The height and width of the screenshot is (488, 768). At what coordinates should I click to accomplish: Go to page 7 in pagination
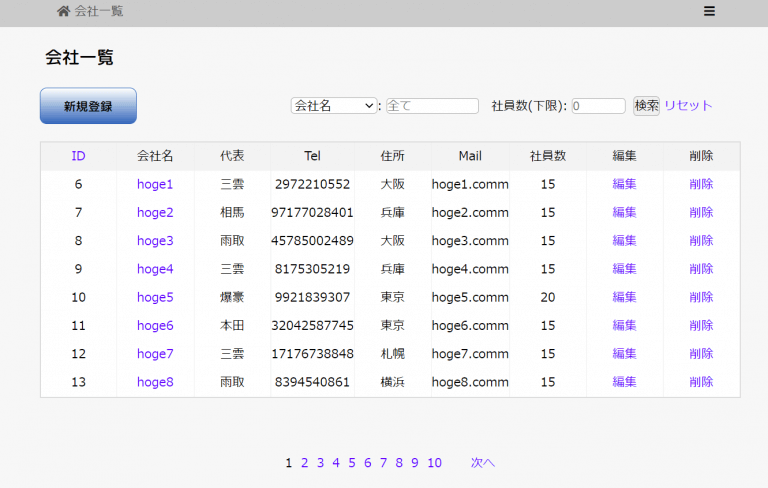(384, 463)
